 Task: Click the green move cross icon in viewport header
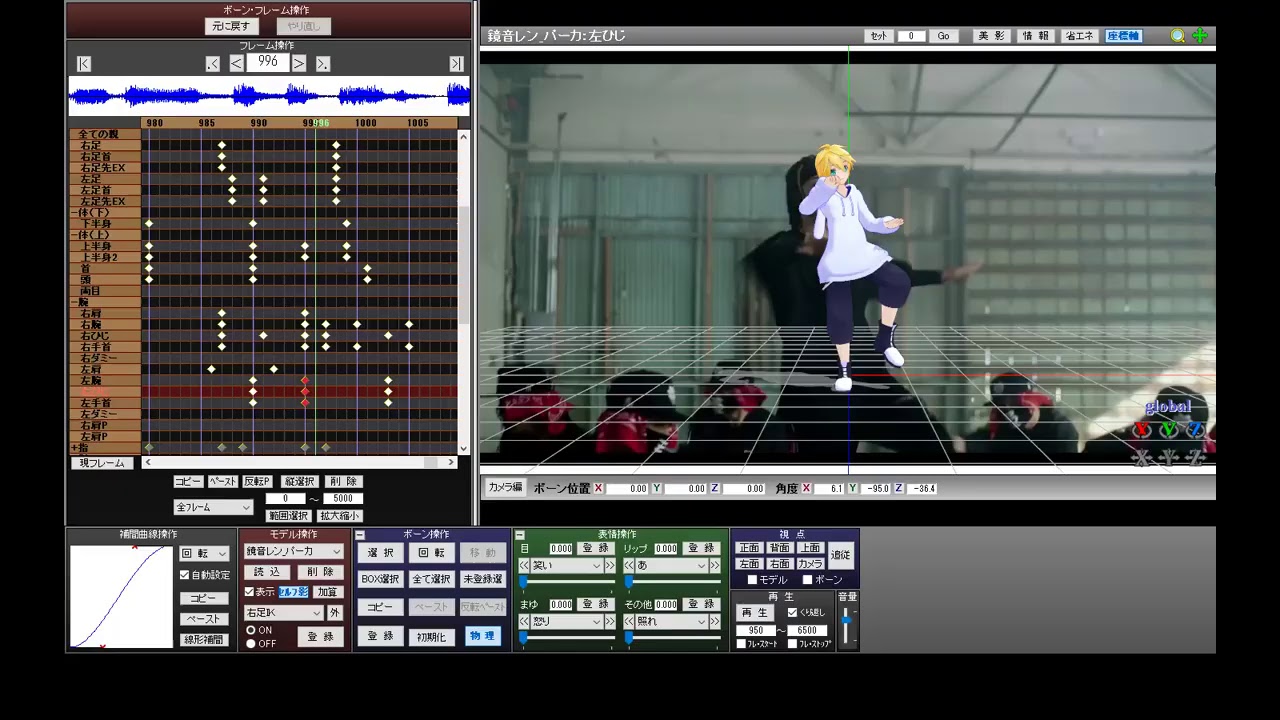click(1200, 36)
